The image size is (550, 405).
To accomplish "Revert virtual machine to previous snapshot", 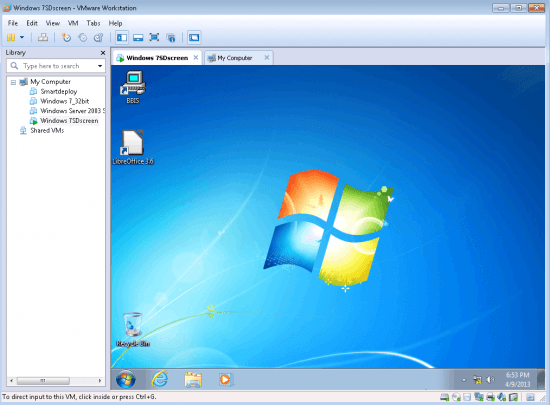I will pyautogui.click(x=83, y=37).
